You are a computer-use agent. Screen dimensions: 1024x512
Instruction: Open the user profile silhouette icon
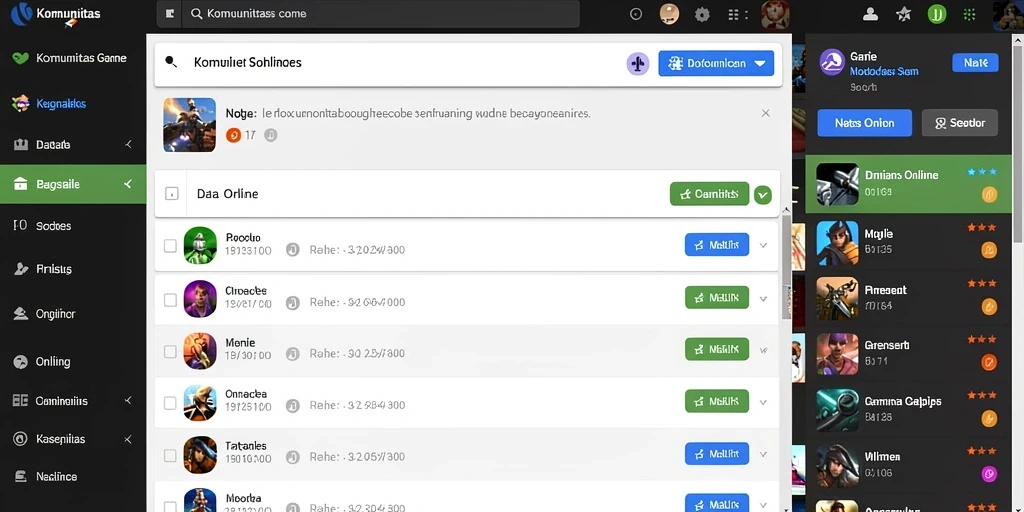(870, 14)
